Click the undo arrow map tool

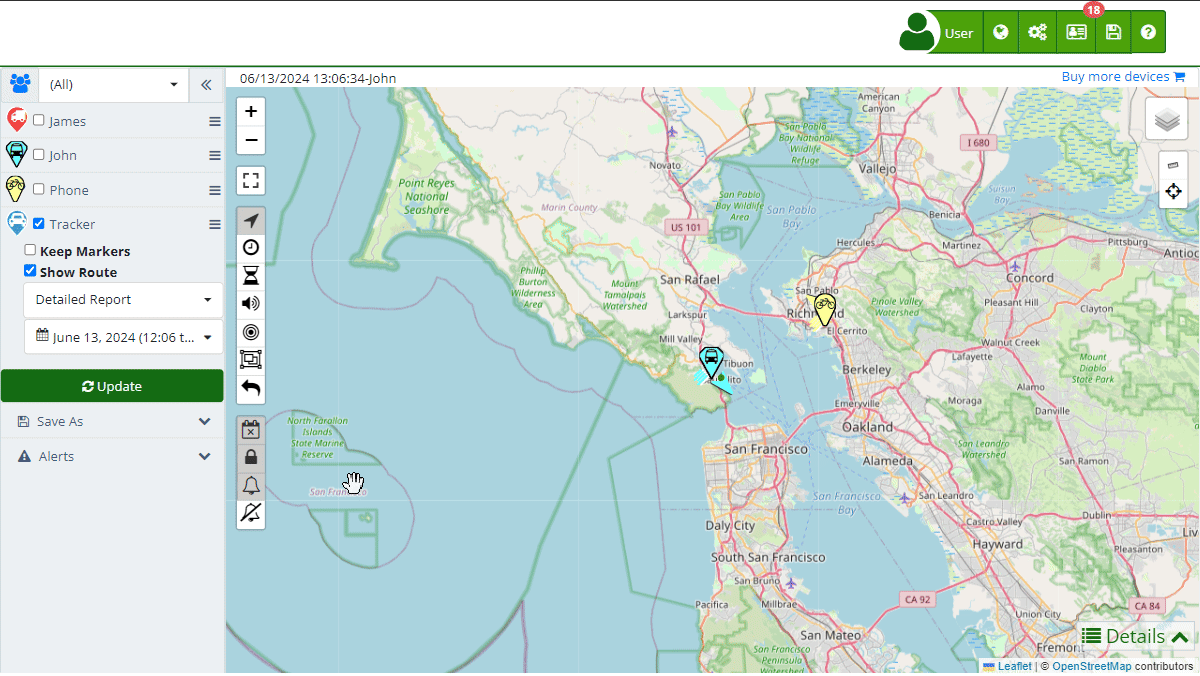coord(251,388)
